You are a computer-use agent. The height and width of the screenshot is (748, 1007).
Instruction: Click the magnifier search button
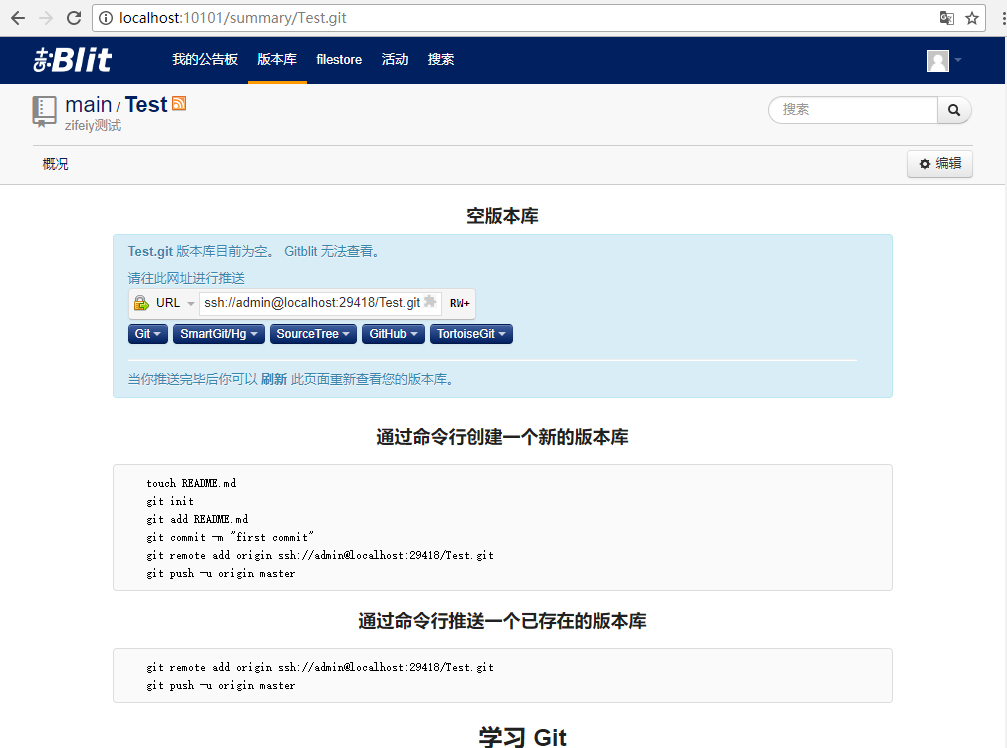pyautogui.click(x=954, y=110)
